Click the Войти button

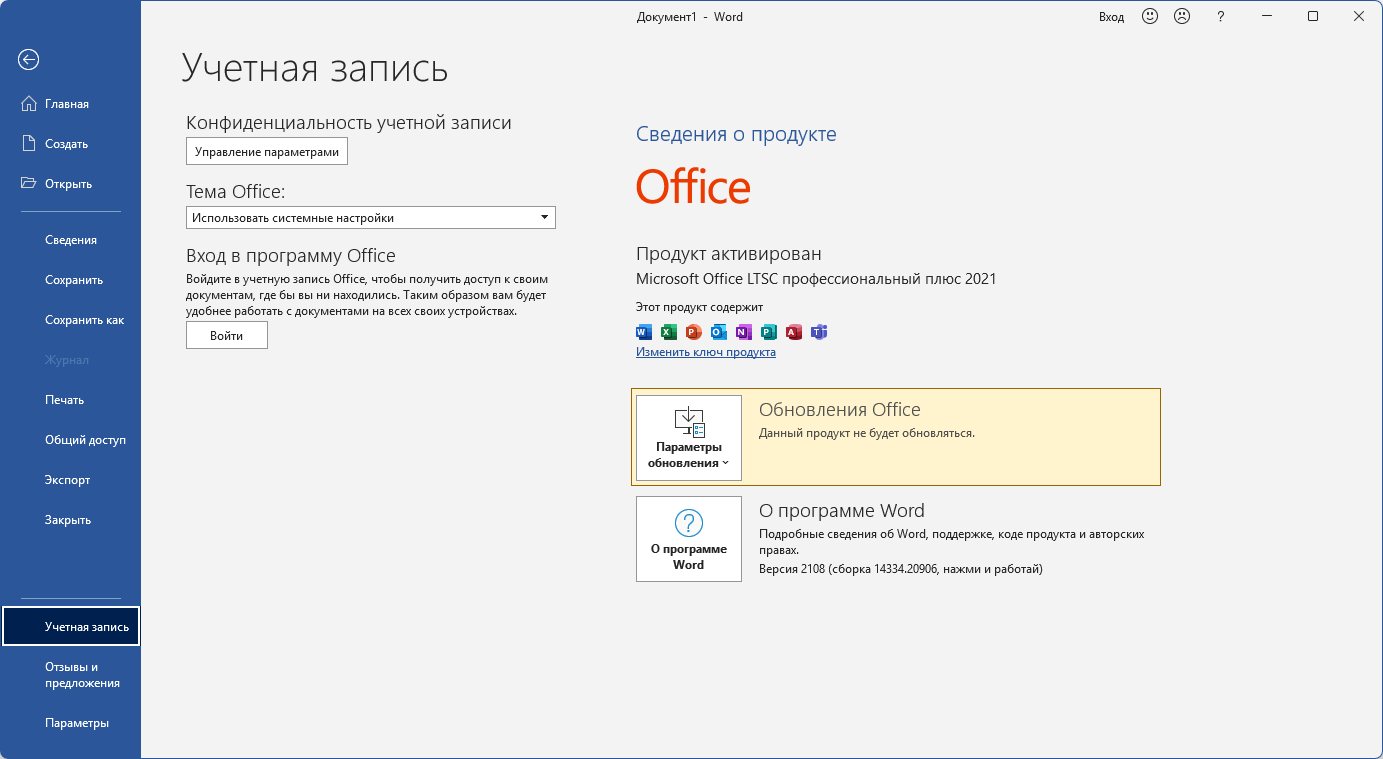pos(227,336)
